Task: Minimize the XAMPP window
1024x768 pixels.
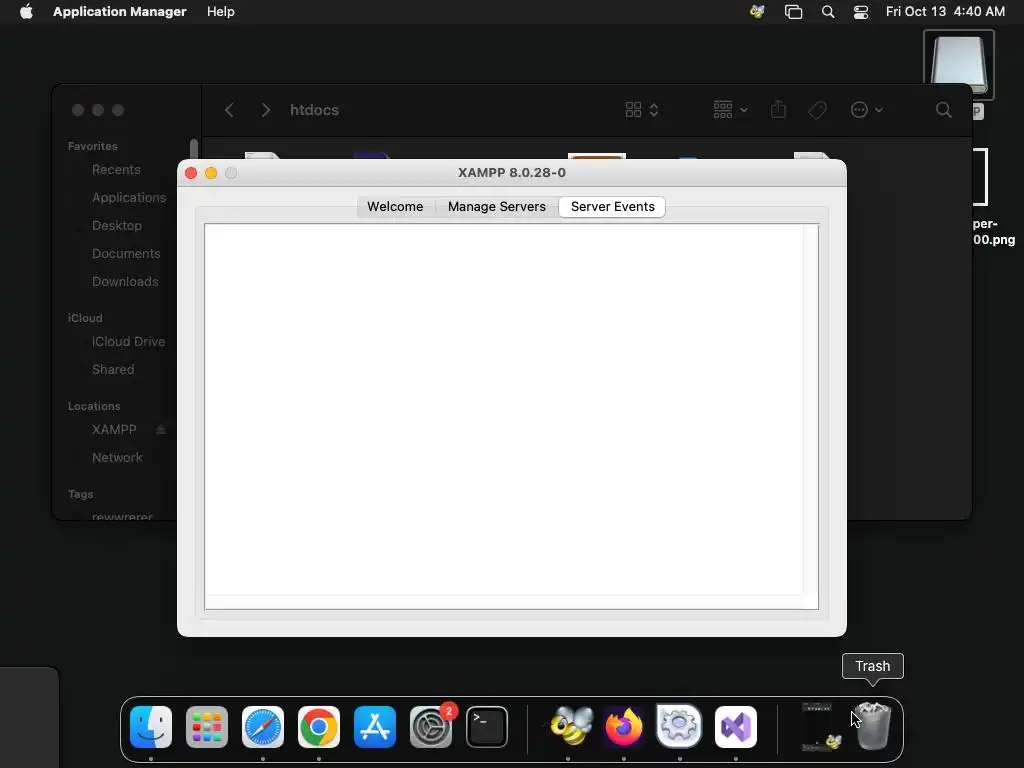Action: tap(211, 173)
